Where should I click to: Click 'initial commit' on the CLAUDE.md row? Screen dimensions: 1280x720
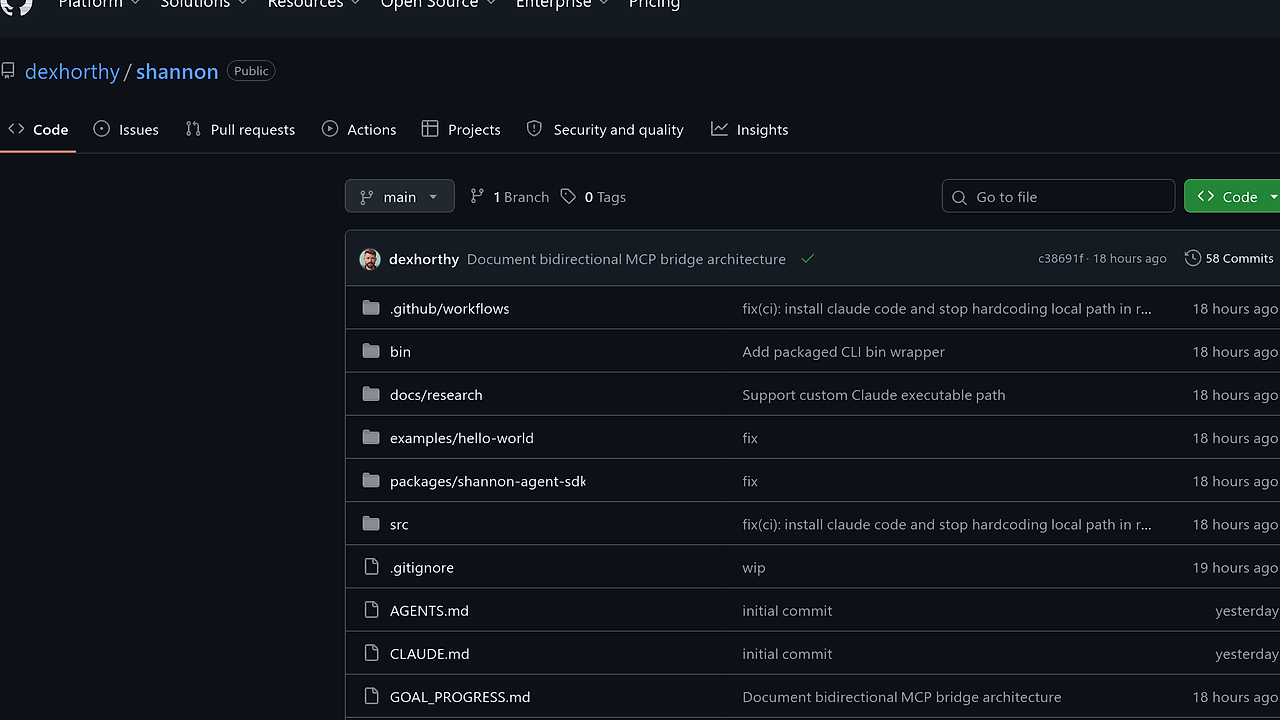pyautogui.click(x=787, y=653)
